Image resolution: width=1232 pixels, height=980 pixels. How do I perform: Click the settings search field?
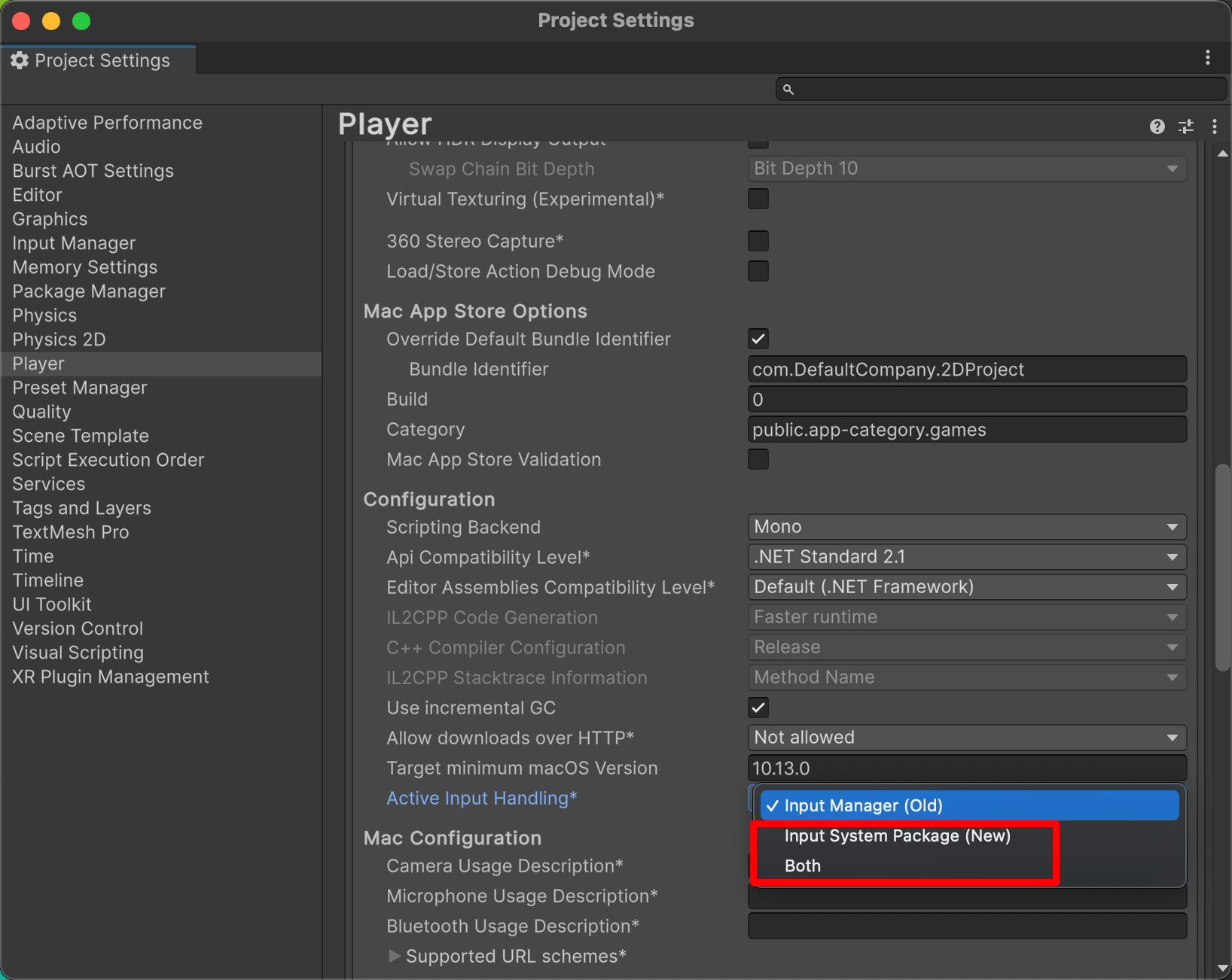pyautogui.click(x=1002, y=90)
